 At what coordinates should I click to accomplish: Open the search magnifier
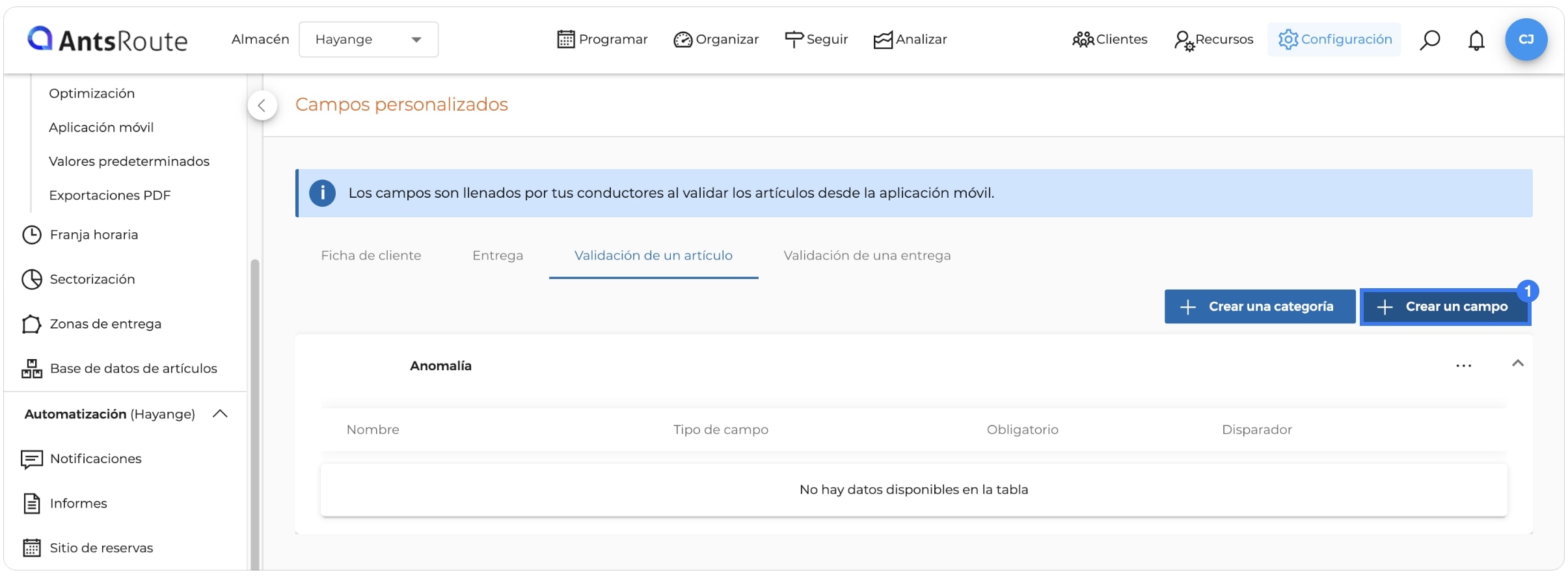(x=1429, y=40)
